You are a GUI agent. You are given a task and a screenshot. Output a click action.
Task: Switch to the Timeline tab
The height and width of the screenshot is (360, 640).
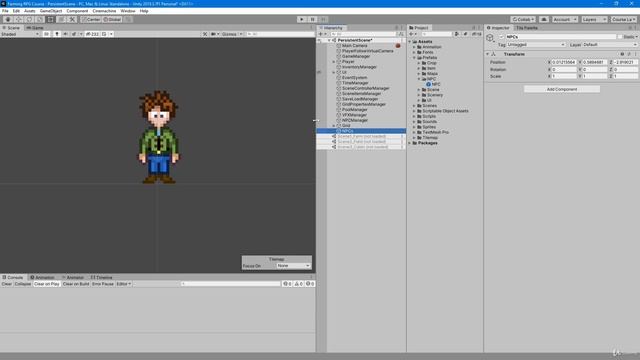(x=101, y=277)
